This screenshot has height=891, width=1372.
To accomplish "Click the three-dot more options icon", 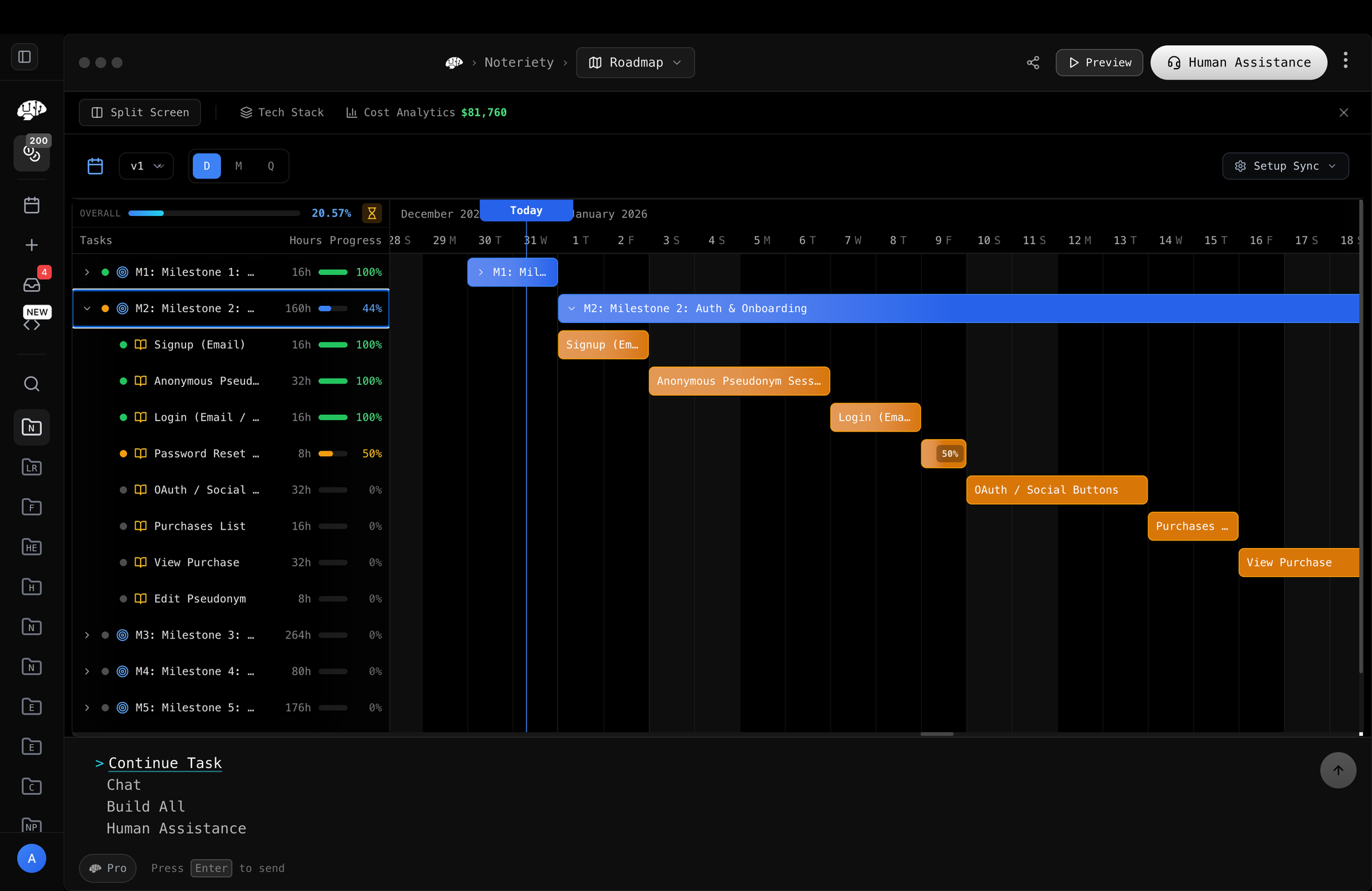I will 1345,60.
